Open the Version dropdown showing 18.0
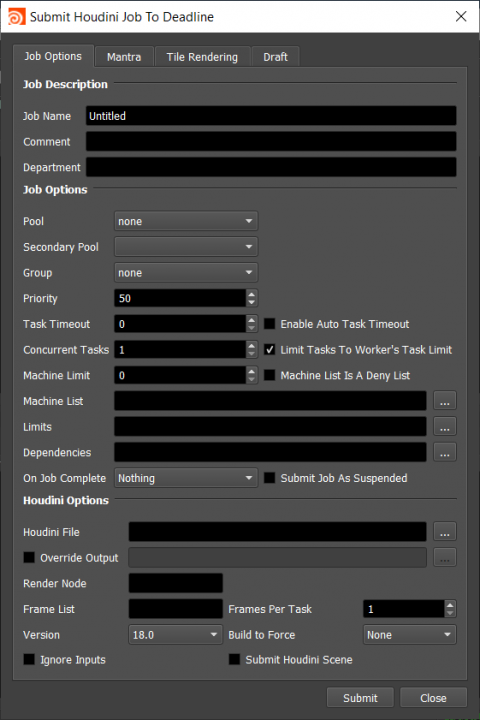 175,635
